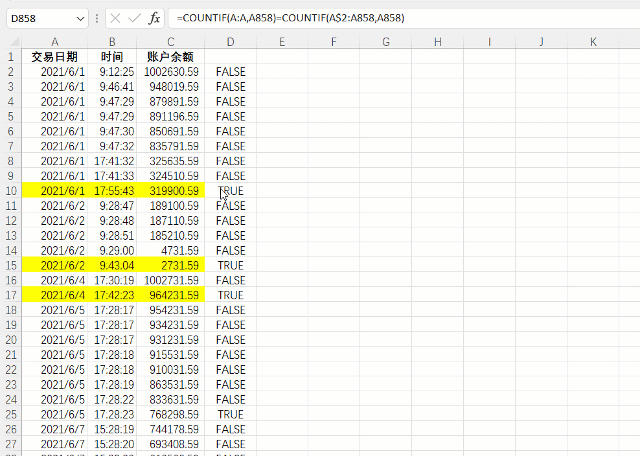Select the yellow cell with 319900.59

171,191
